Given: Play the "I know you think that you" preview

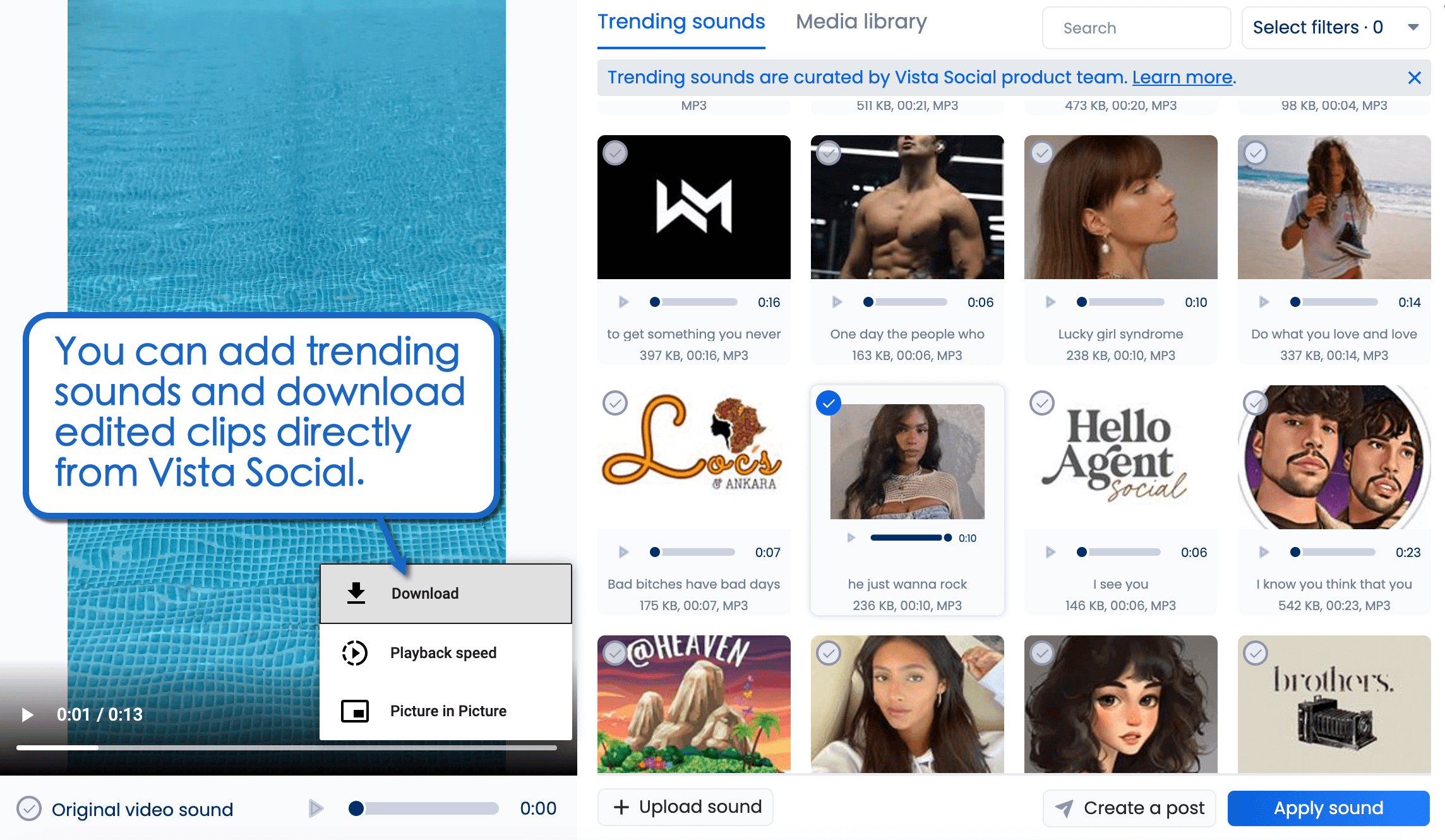Looking at the screenshot, I should pyautogui.click(x=1263, y=551).
